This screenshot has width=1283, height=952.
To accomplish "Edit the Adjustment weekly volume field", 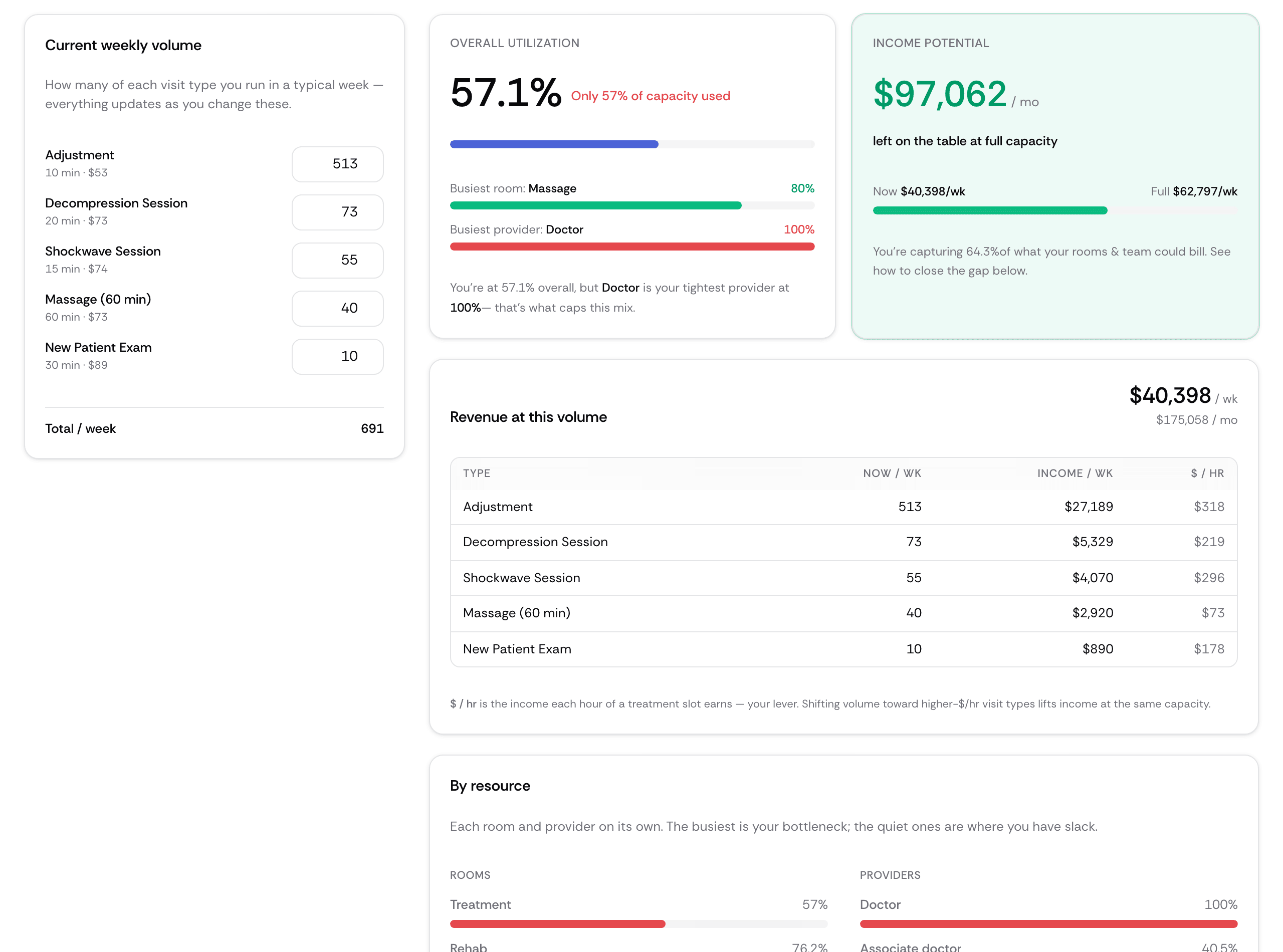I will click(x=337, y=164).
